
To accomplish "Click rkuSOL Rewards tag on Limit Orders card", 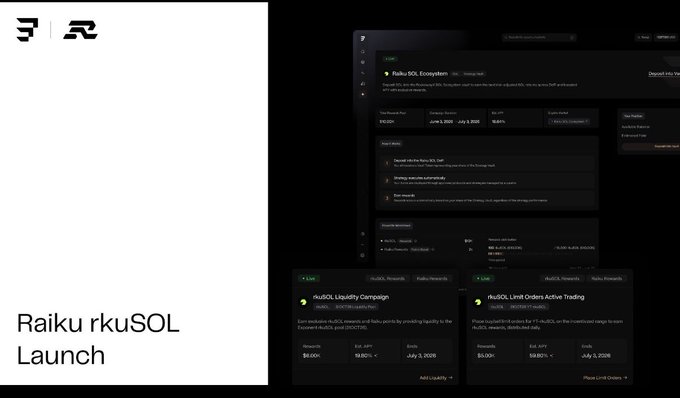I will [562, 278].
